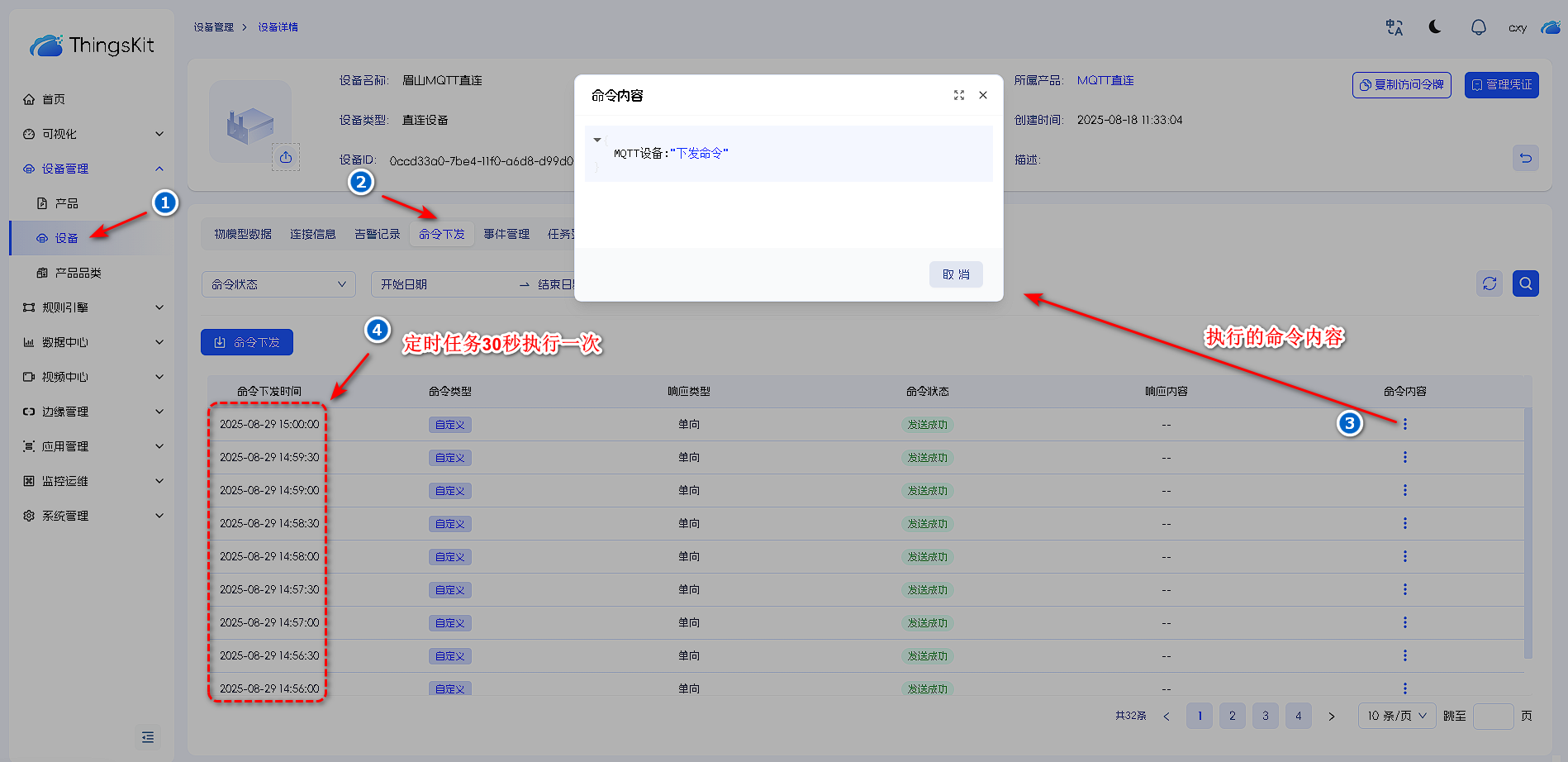1568x762 pixels.
Task: Click the refresh icon above the table
Action: (x=1490, y=283)
